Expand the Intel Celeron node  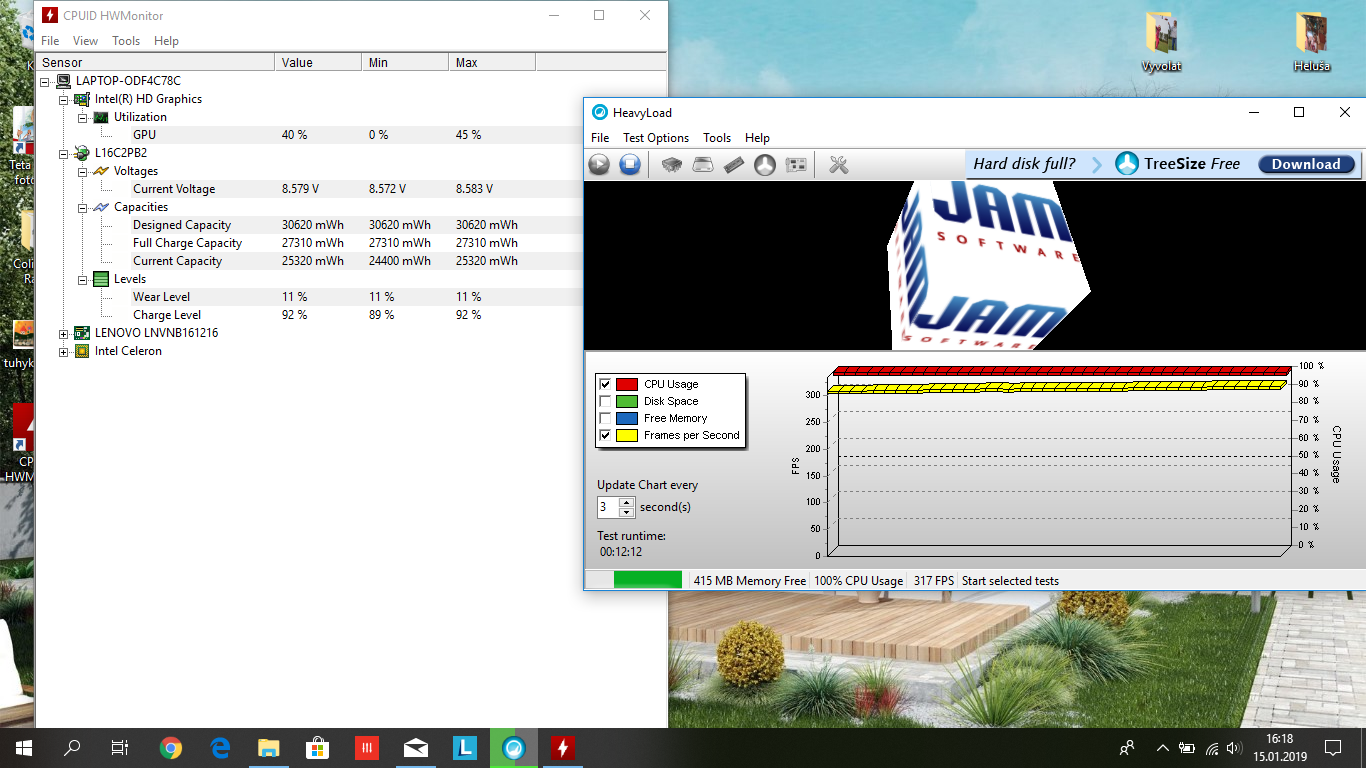click(64, 352)
